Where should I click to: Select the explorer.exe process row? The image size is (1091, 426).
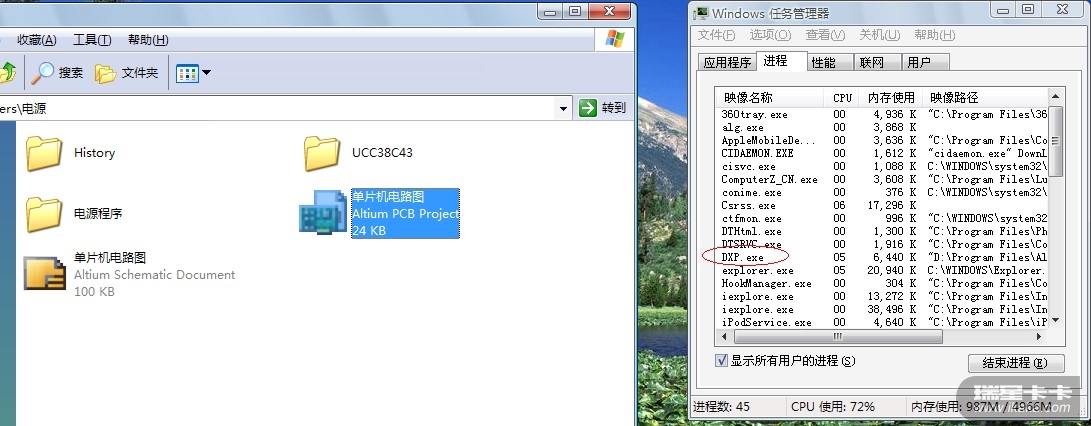(882, 270)
